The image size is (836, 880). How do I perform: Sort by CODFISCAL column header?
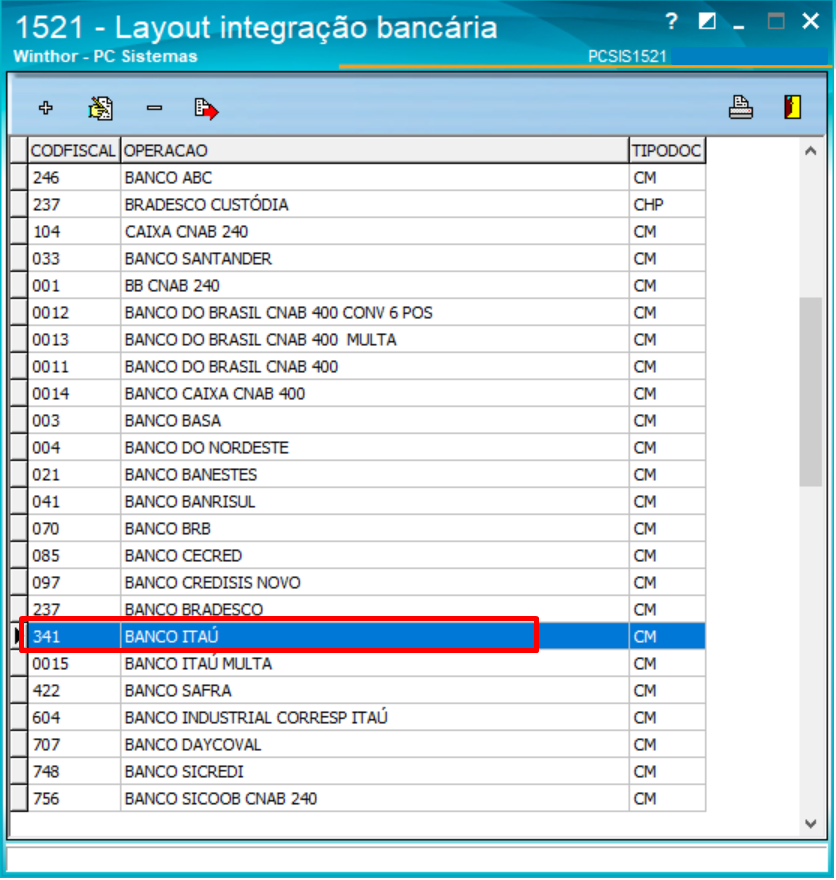tap(74, 150)
